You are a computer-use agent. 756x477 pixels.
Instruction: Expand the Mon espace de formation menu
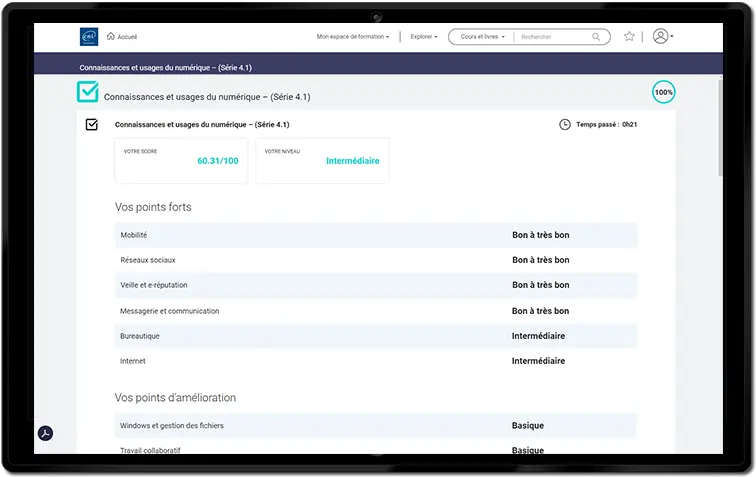(352, 37)
